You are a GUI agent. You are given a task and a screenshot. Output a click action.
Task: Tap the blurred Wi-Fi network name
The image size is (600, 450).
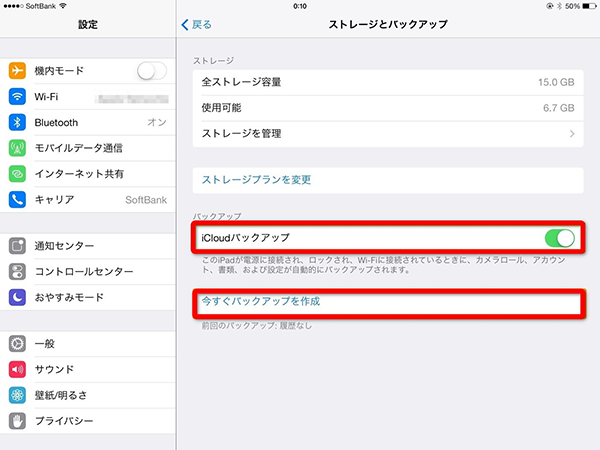(x=132, y=99)
